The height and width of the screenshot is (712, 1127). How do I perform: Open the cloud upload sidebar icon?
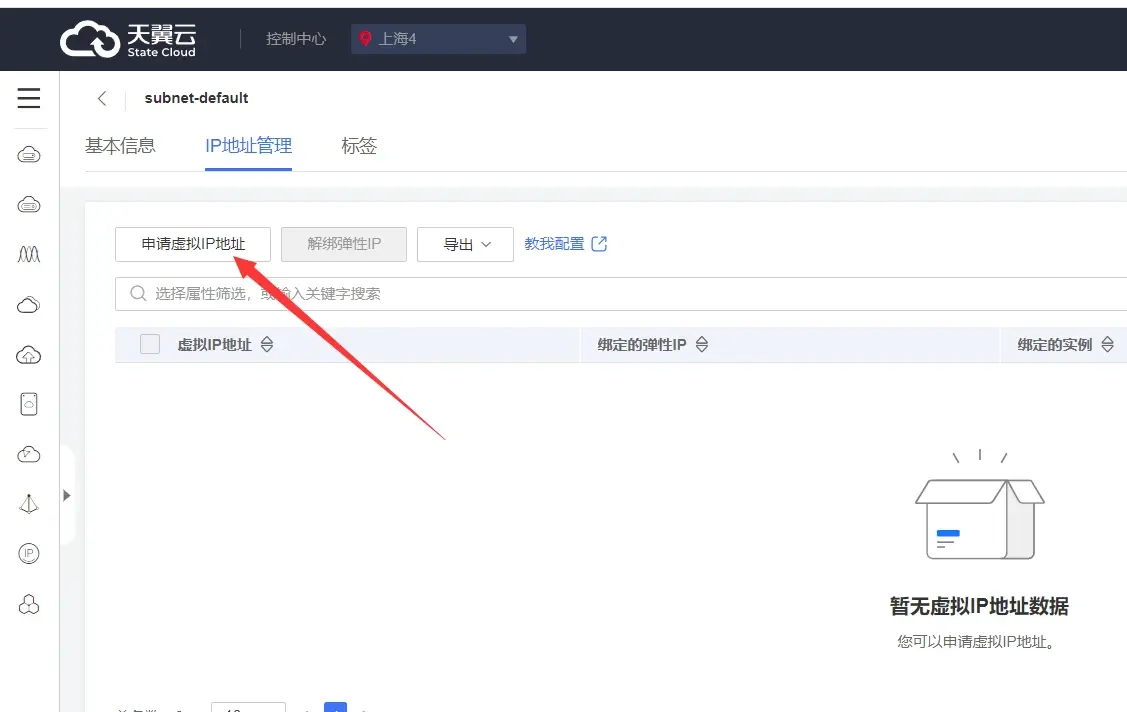pyautogui.click(x=29, y=355)
